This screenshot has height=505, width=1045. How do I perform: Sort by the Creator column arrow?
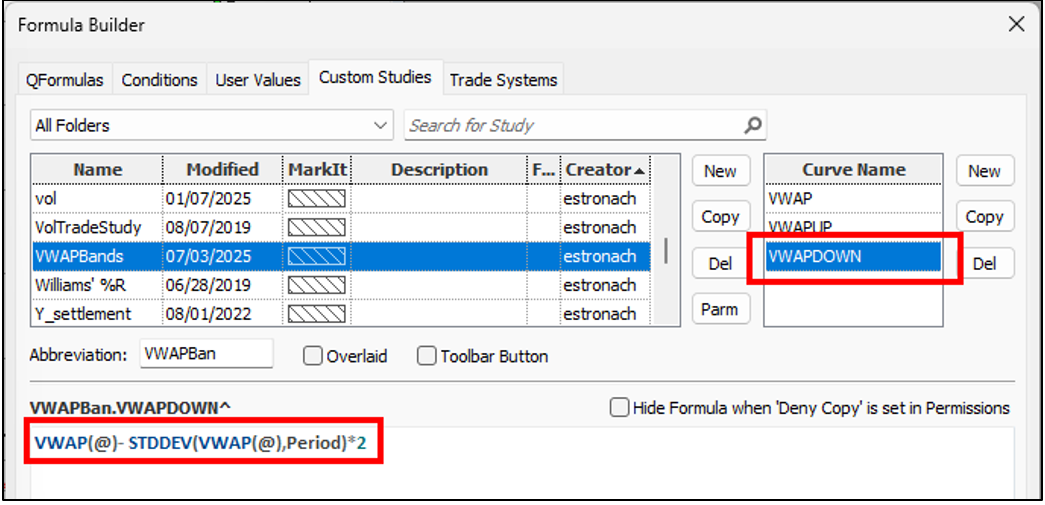click(640, 171)
